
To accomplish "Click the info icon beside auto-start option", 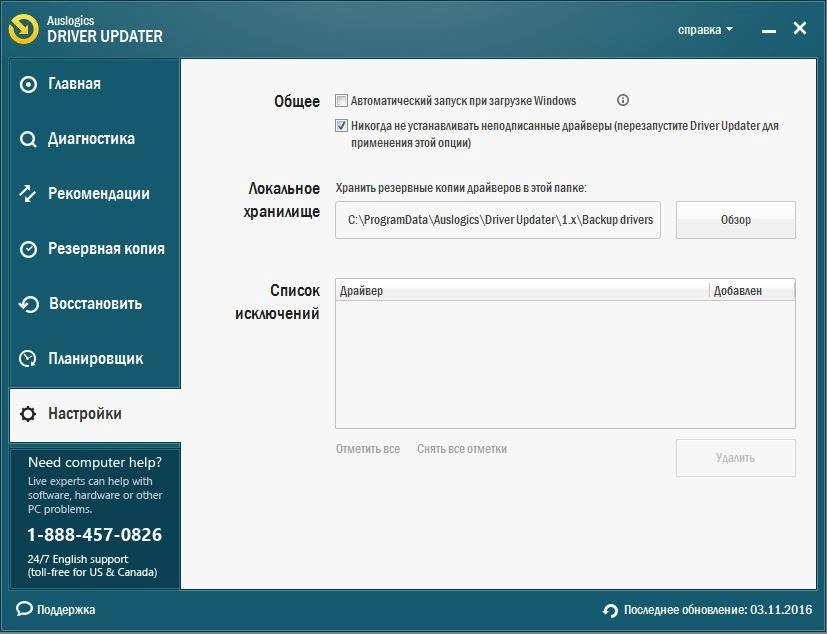I will coord(623,100).
